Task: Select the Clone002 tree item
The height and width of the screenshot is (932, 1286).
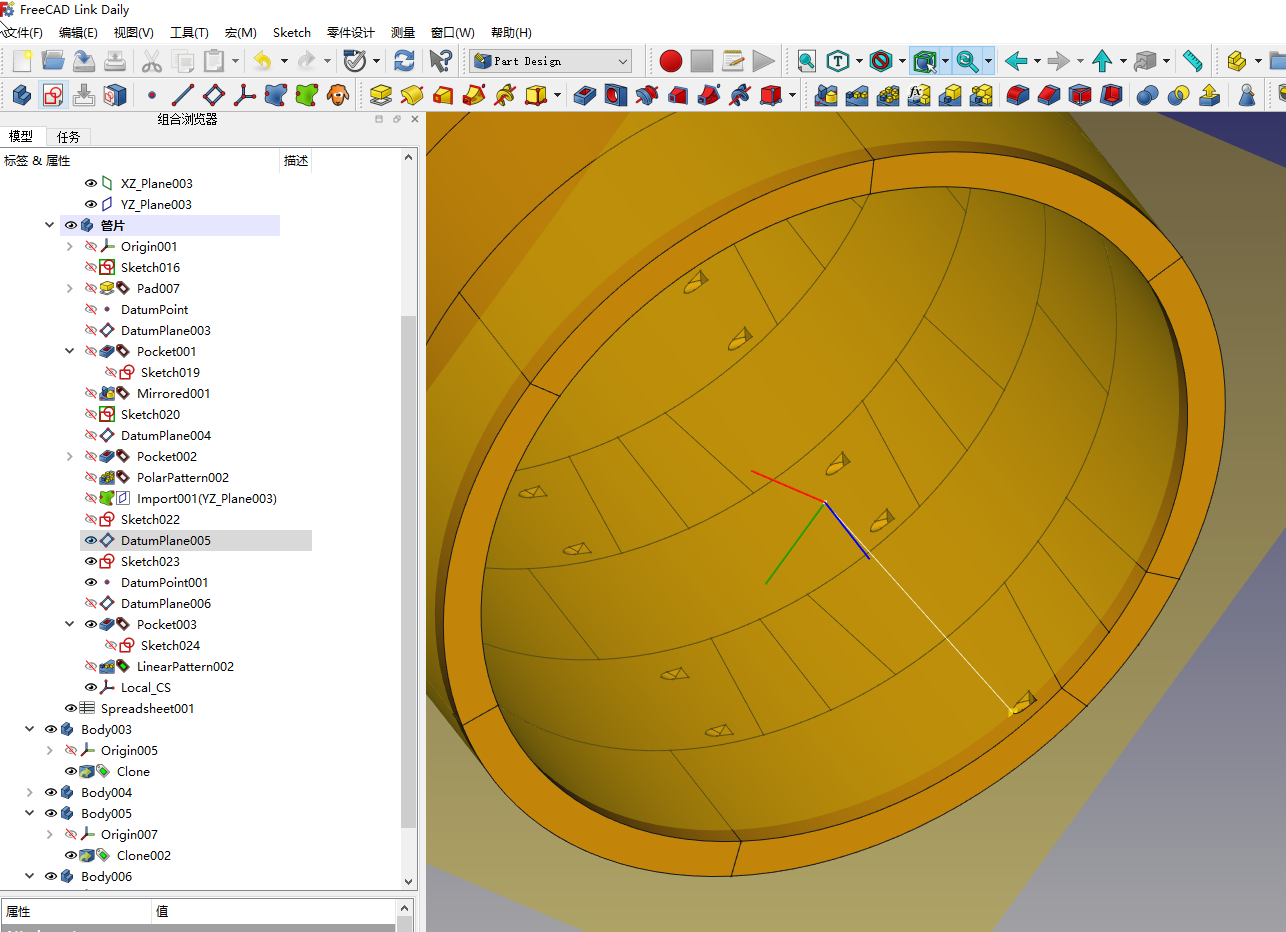Action: [144, 855]
